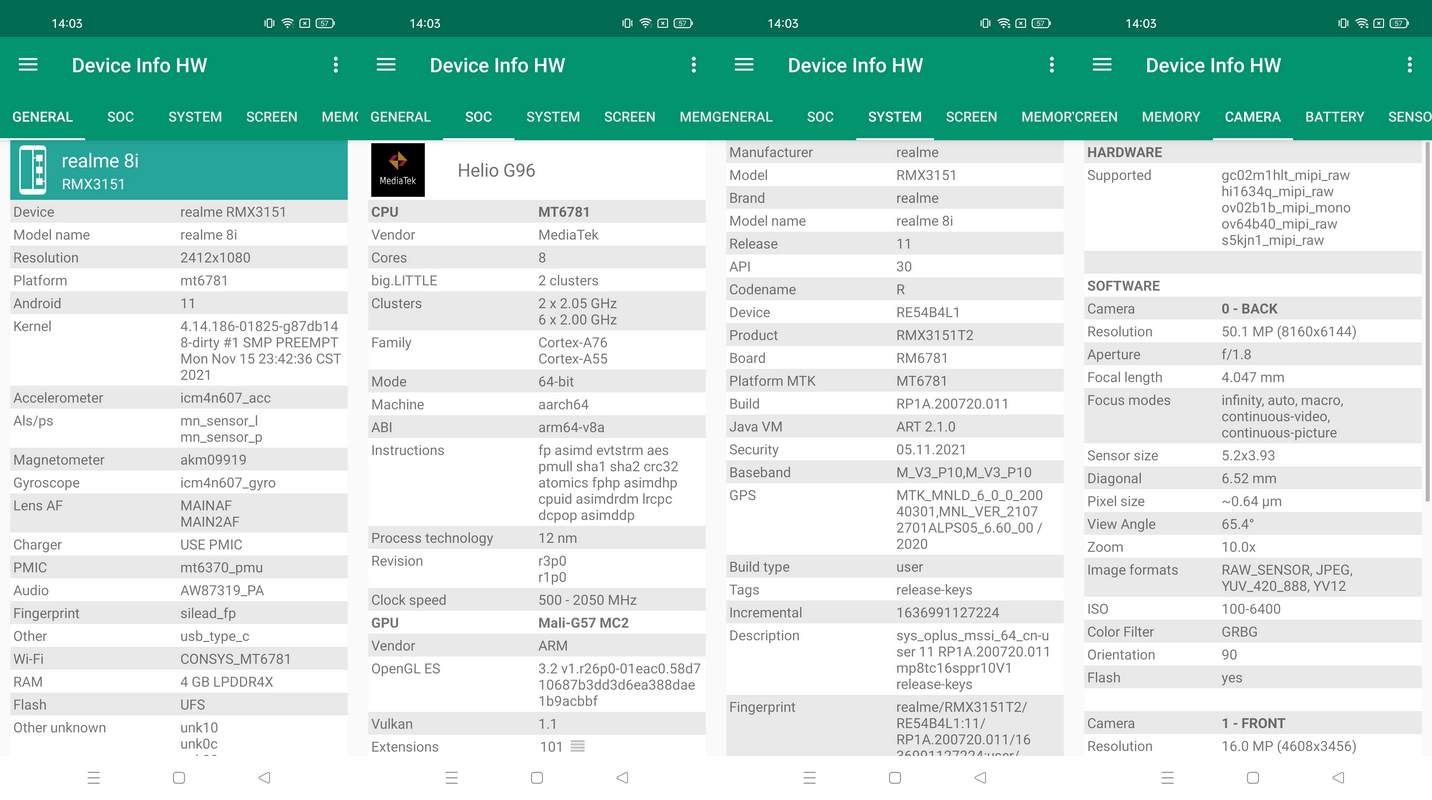Tap Android home button under the Camera screen
The image size is (1432, 800).
(1253, 777)
